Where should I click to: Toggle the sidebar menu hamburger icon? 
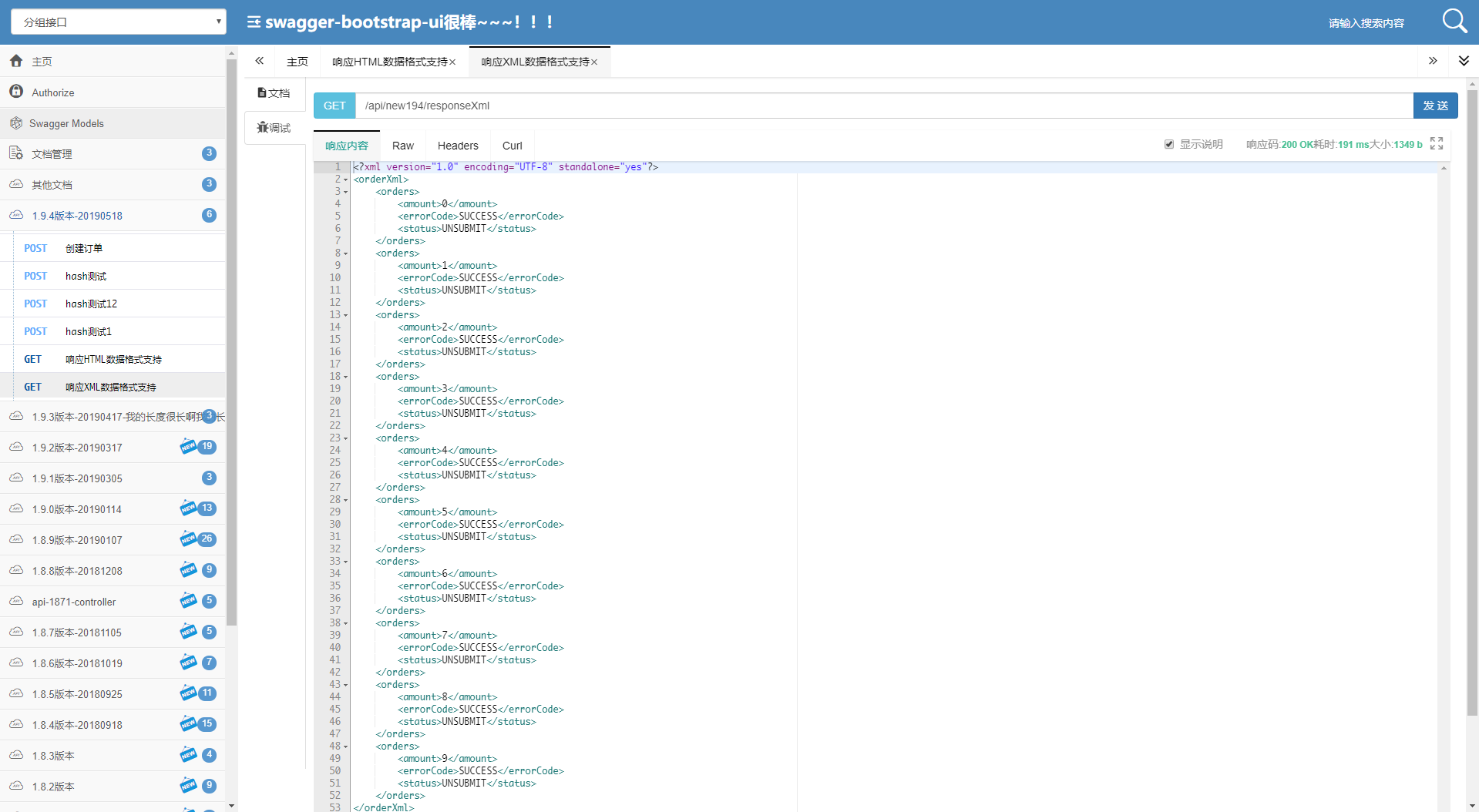point(254,22)
